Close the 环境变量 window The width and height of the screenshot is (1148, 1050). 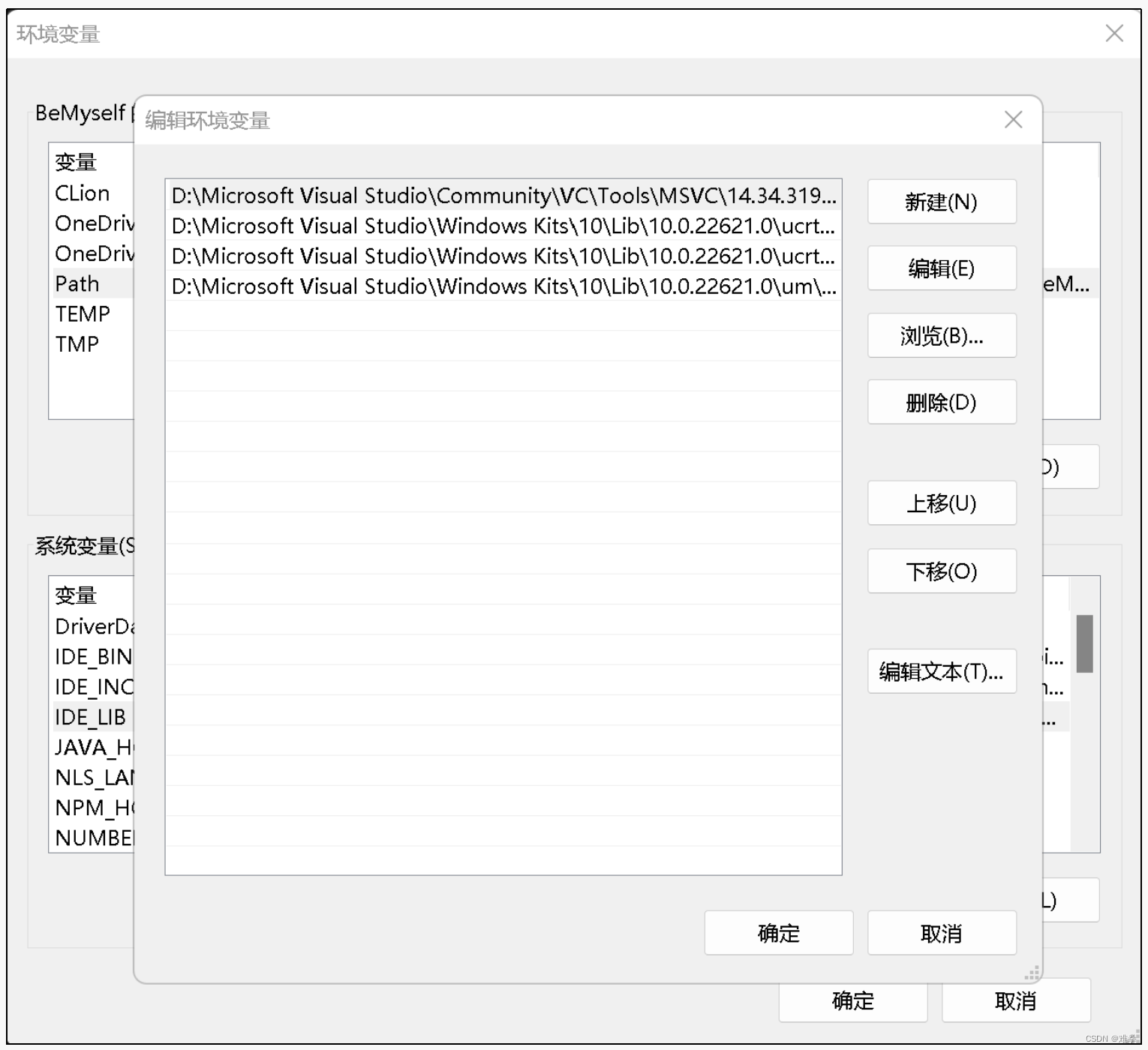click(1114, 33)
